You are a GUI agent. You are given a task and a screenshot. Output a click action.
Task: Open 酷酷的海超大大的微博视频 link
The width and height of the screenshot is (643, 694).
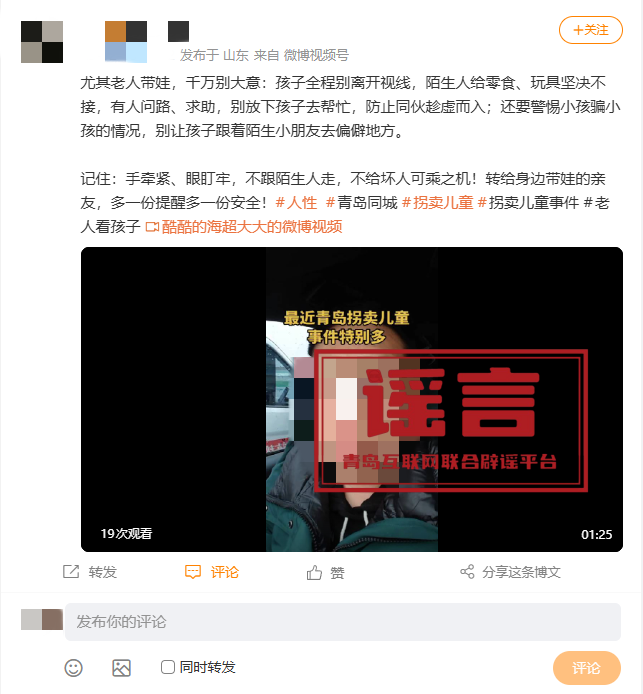pos(252,227)
